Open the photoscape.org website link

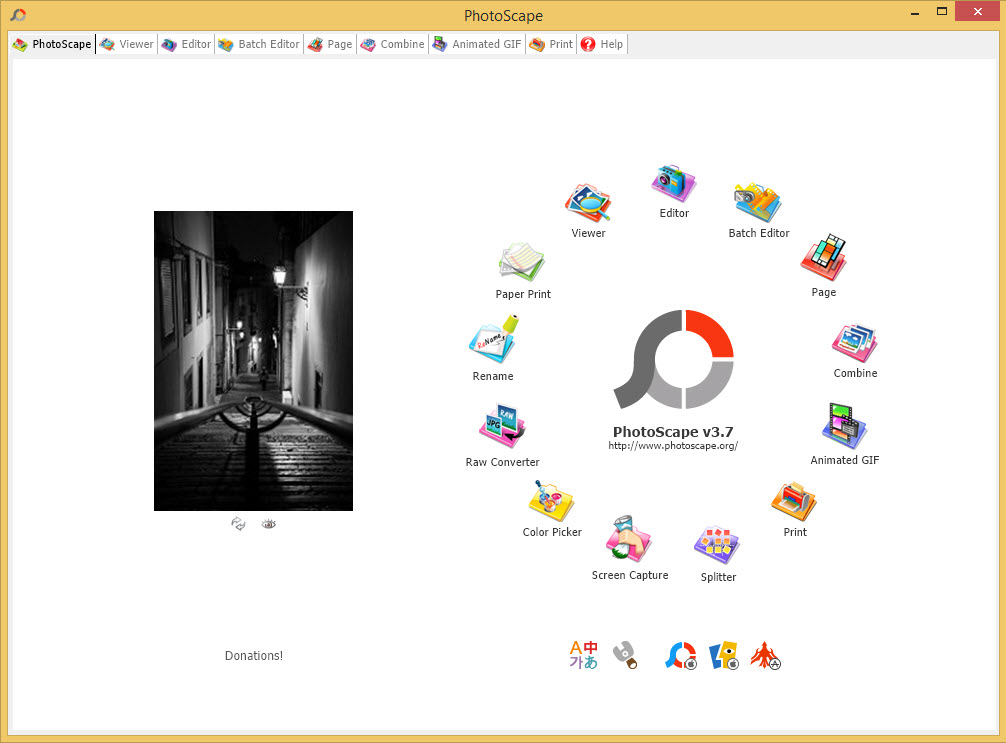click(673, 446)
